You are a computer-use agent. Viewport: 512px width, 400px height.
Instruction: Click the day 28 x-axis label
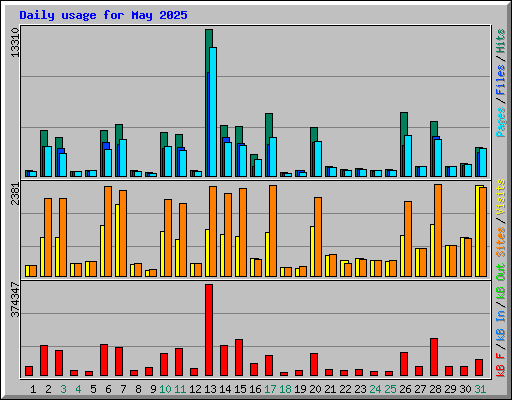point(435,389)
